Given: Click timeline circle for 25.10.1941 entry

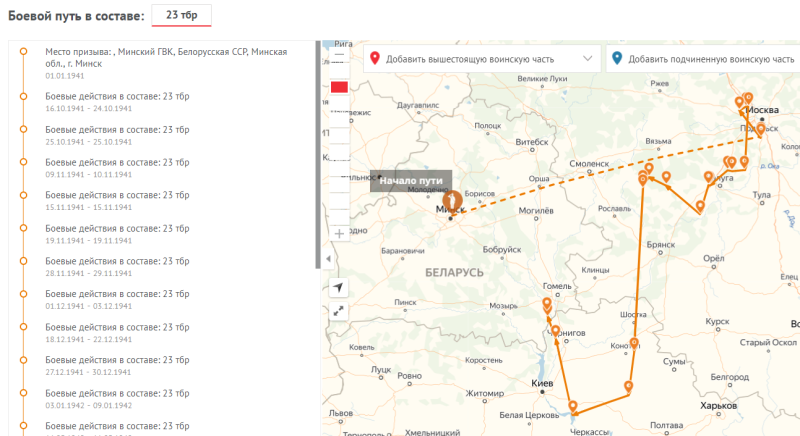Looking at the screenshot, I should click(x=23, y=130).
